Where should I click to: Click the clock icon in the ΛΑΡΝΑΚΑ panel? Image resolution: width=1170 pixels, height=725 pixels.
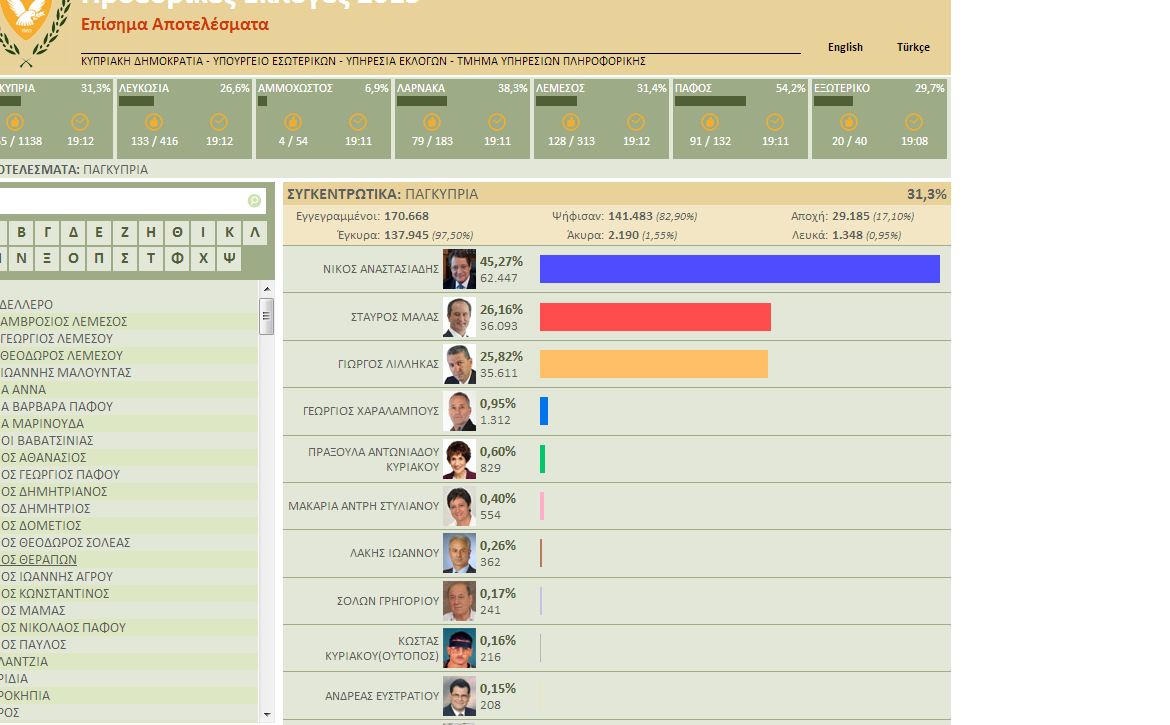[497, 122]
